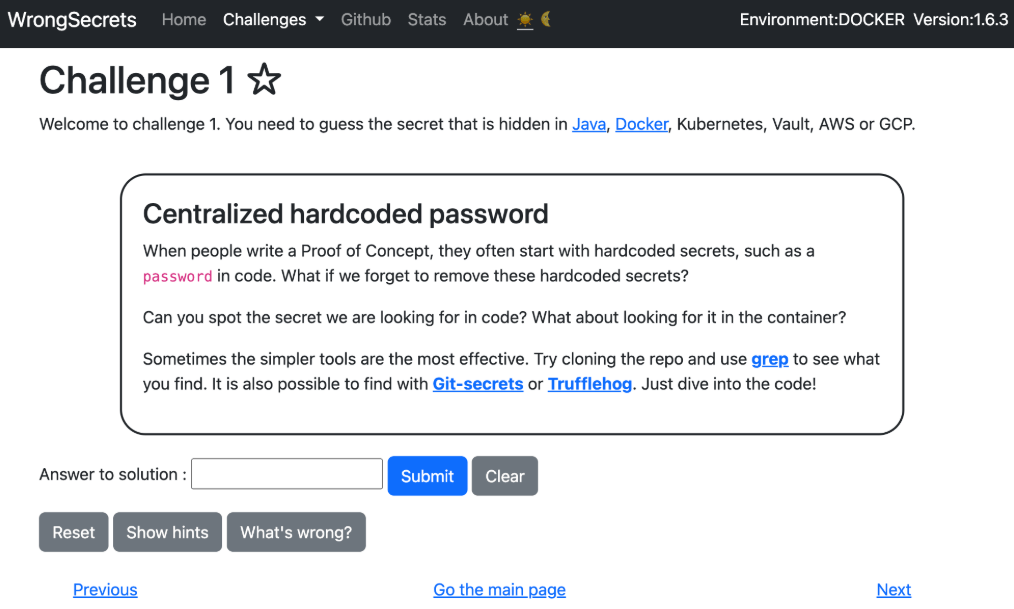
Task: Focus the Answer to solution field
Action: tap(287, 475)
